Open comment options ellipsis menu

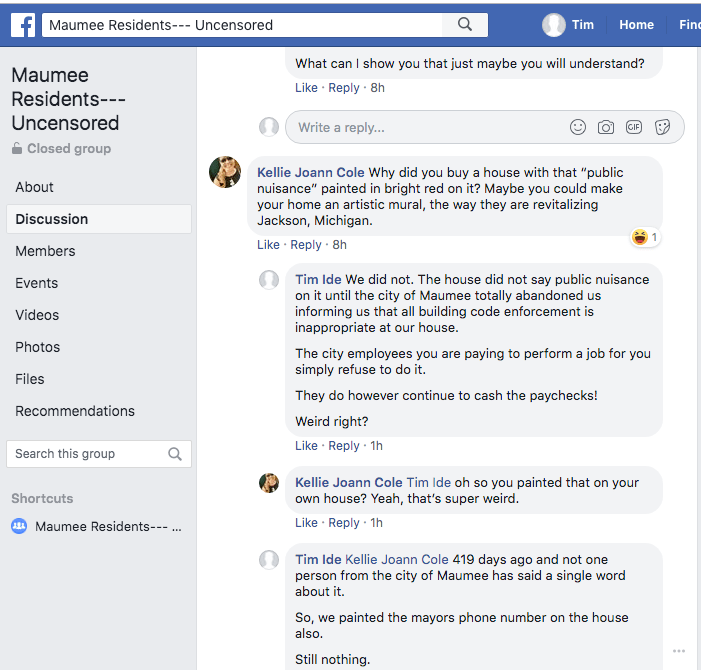click(679, 652)
